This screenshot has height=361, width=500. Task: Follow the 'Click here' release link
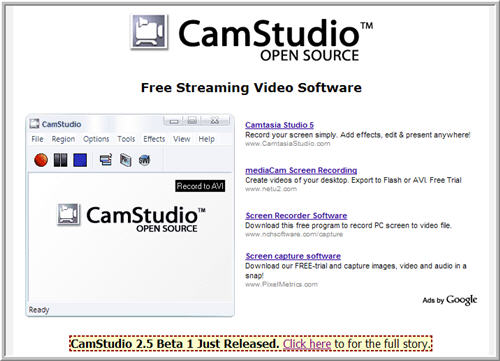[307, 344]
